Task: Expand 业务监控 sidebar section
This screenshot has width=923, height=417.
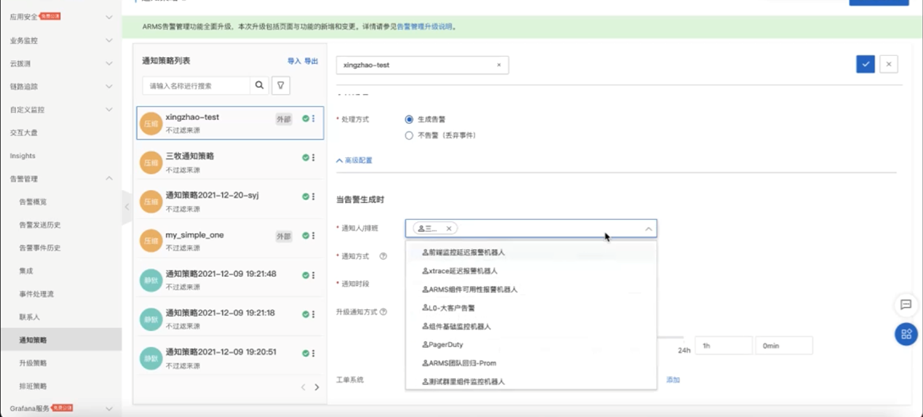Action: (x=109, y=41)
